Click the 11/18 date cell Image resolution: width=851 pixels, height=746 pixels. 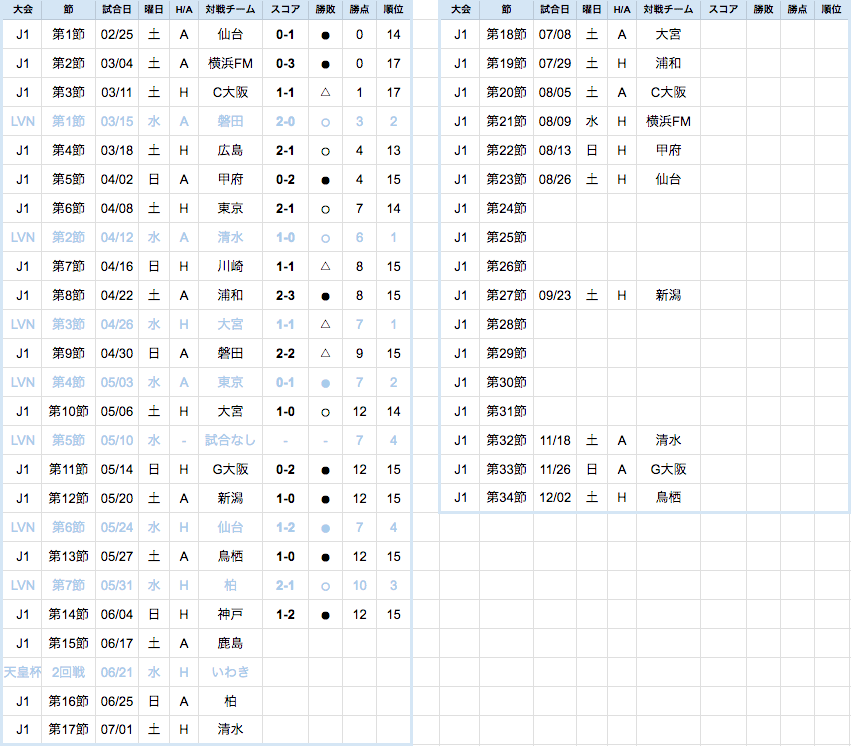click(x=555, y=441)
